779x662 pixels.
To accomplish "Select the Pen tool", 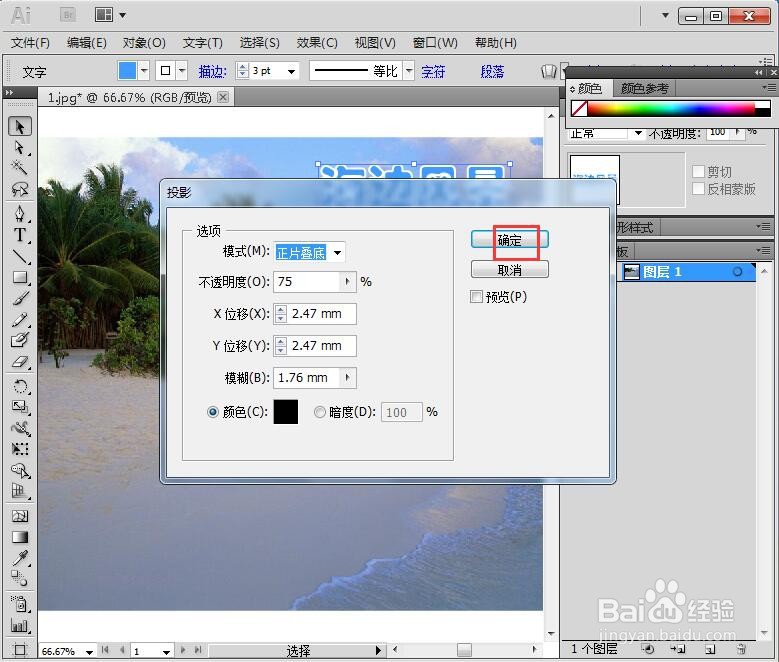I will pos(20,214).
